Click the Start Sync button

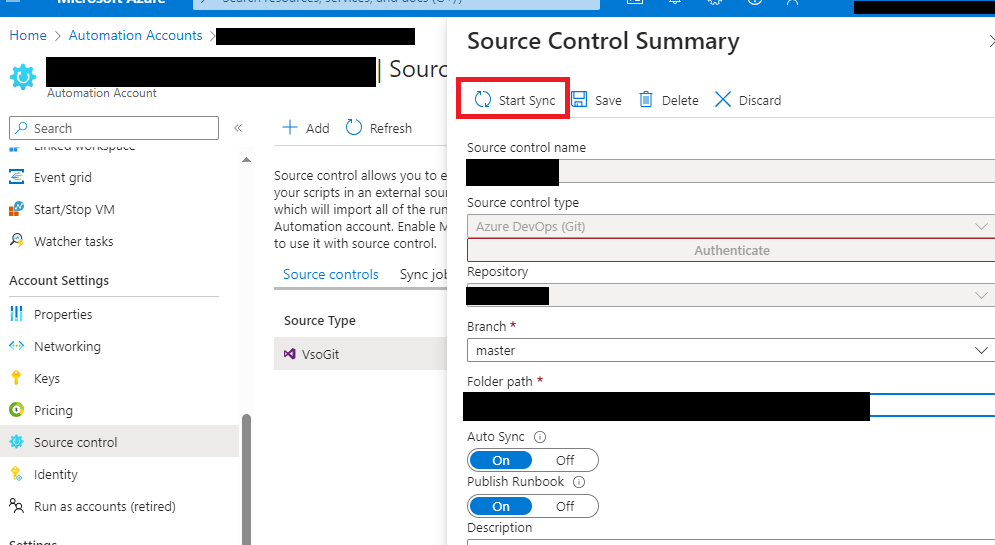(514, 100)
